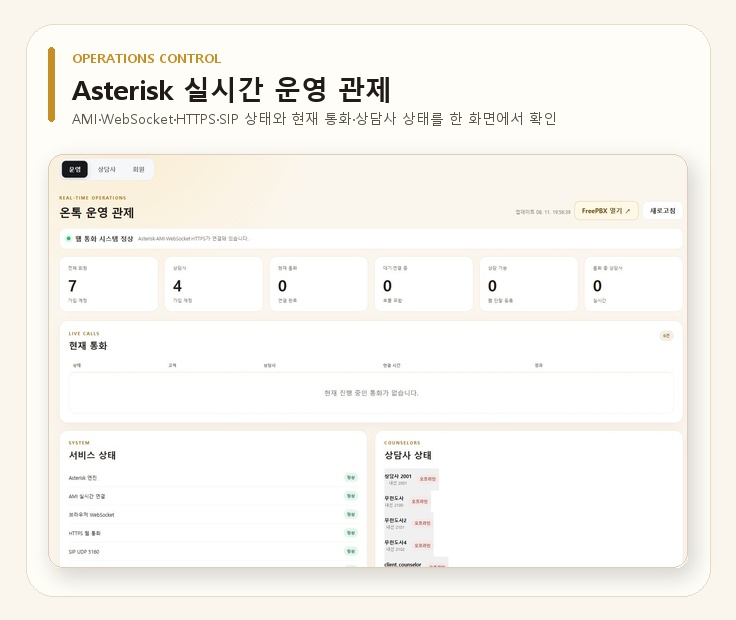The height and width of the screenshot is (620, 736).
Task: Select the client_counselor entry
Action: click(416, 563)
